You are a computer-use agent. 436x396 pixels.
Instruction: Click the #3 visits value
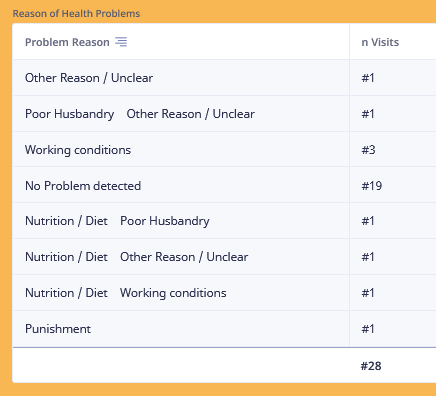pos(368,150)
